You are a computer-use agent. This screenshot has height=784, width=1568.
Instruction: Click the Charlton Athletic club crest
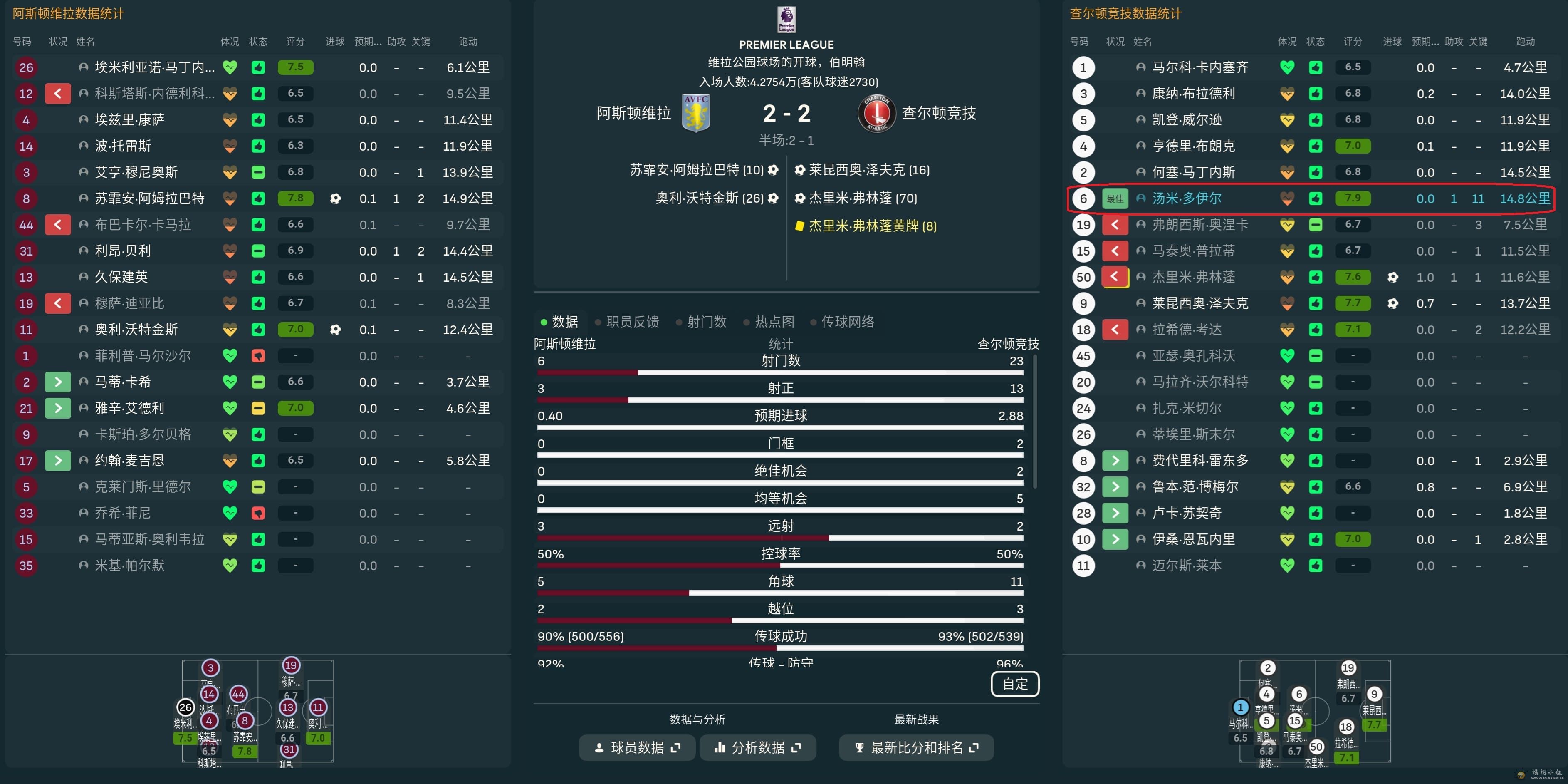[876, 113]
